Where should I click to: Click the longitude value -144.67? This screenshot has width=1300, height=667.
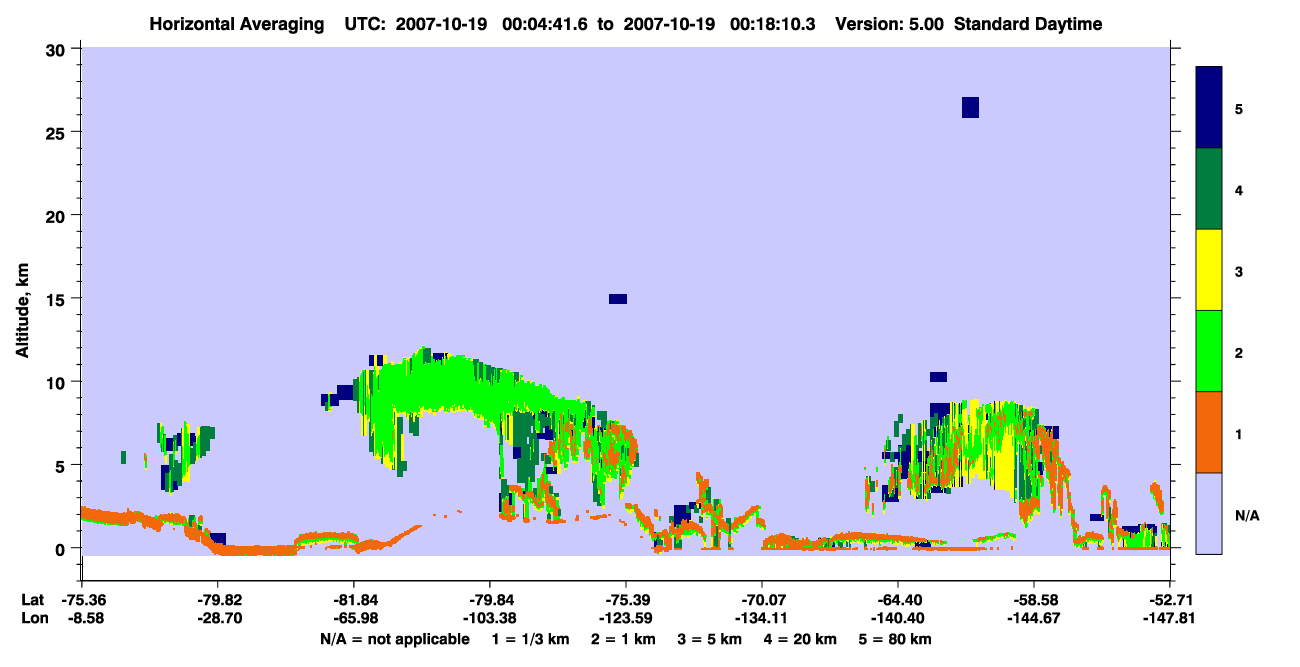click(1033, 618)
